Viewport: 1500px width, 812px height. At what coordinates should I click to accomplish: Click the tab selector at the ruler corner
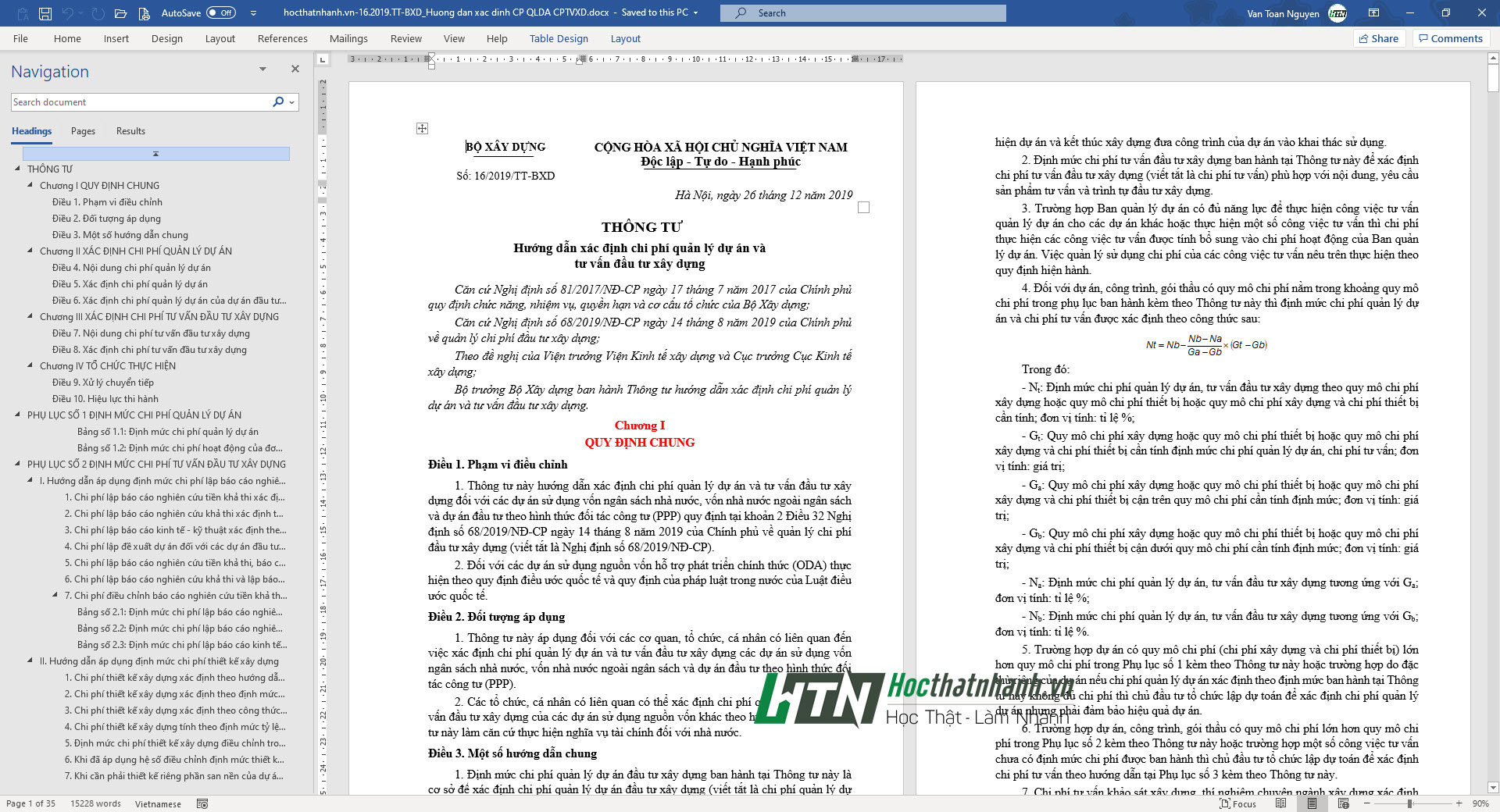click(x=323, y=59)
